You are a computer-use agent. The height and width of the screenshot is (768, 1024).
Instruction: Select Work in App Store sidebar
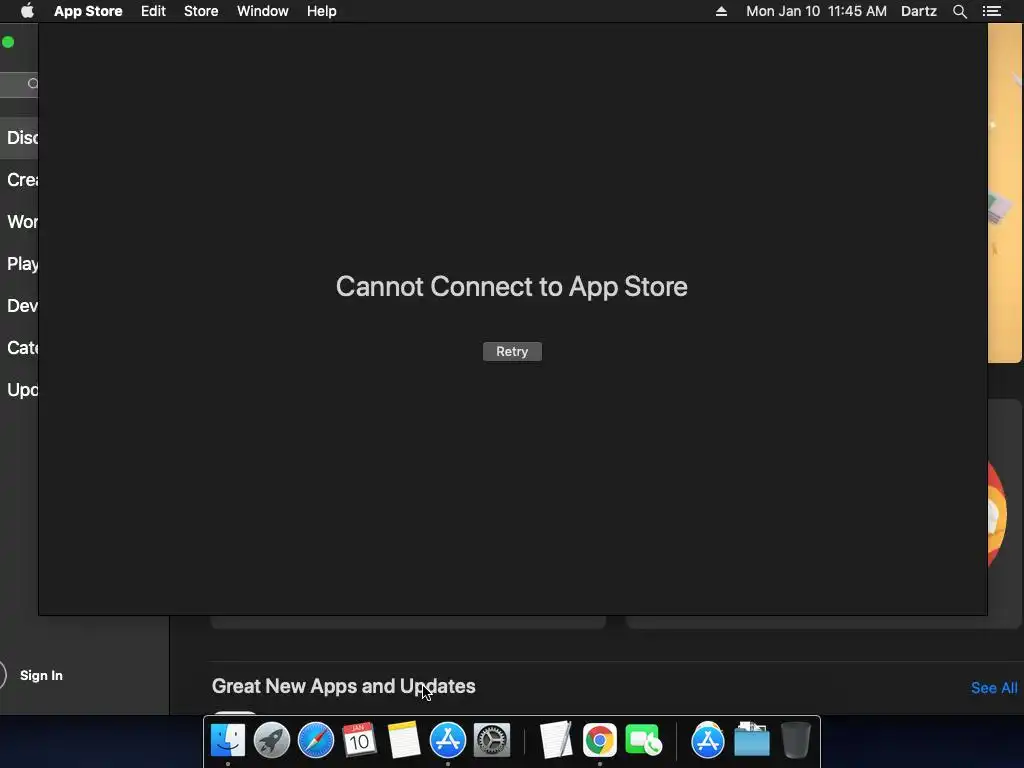(x=20, y=222)
